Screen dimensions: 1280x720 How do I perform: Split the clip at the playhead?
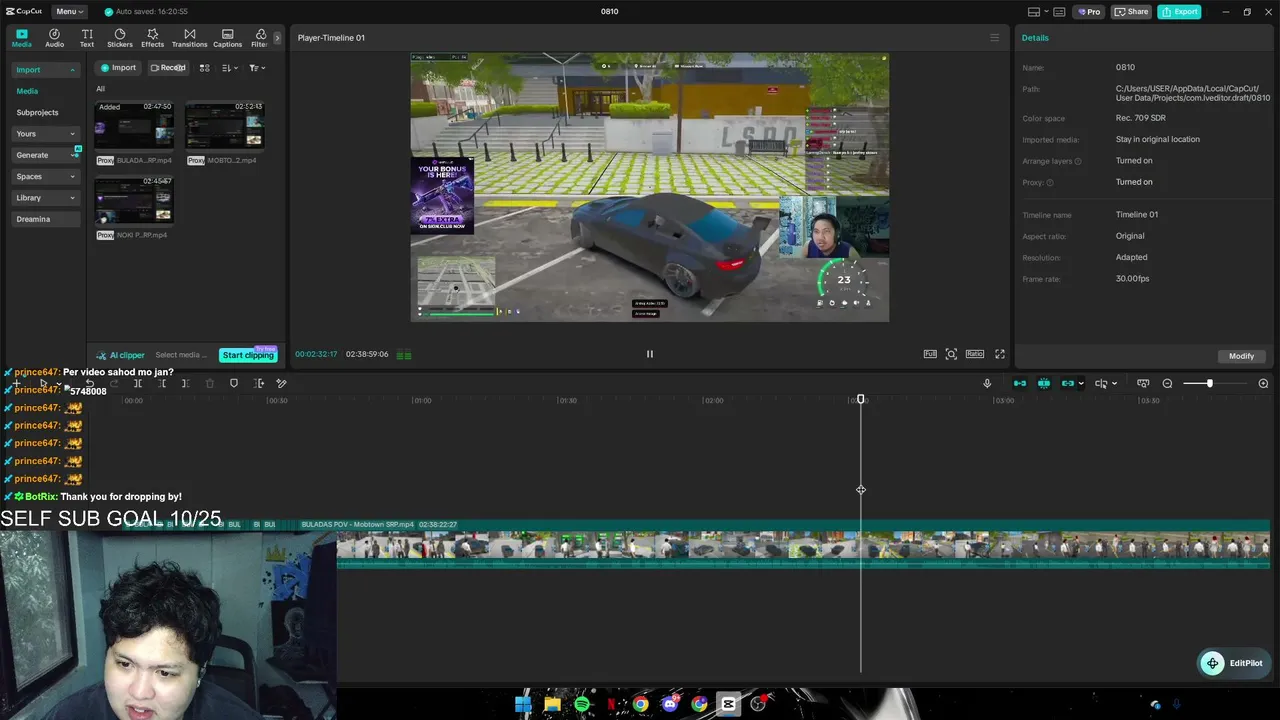[x=138, y=383]
